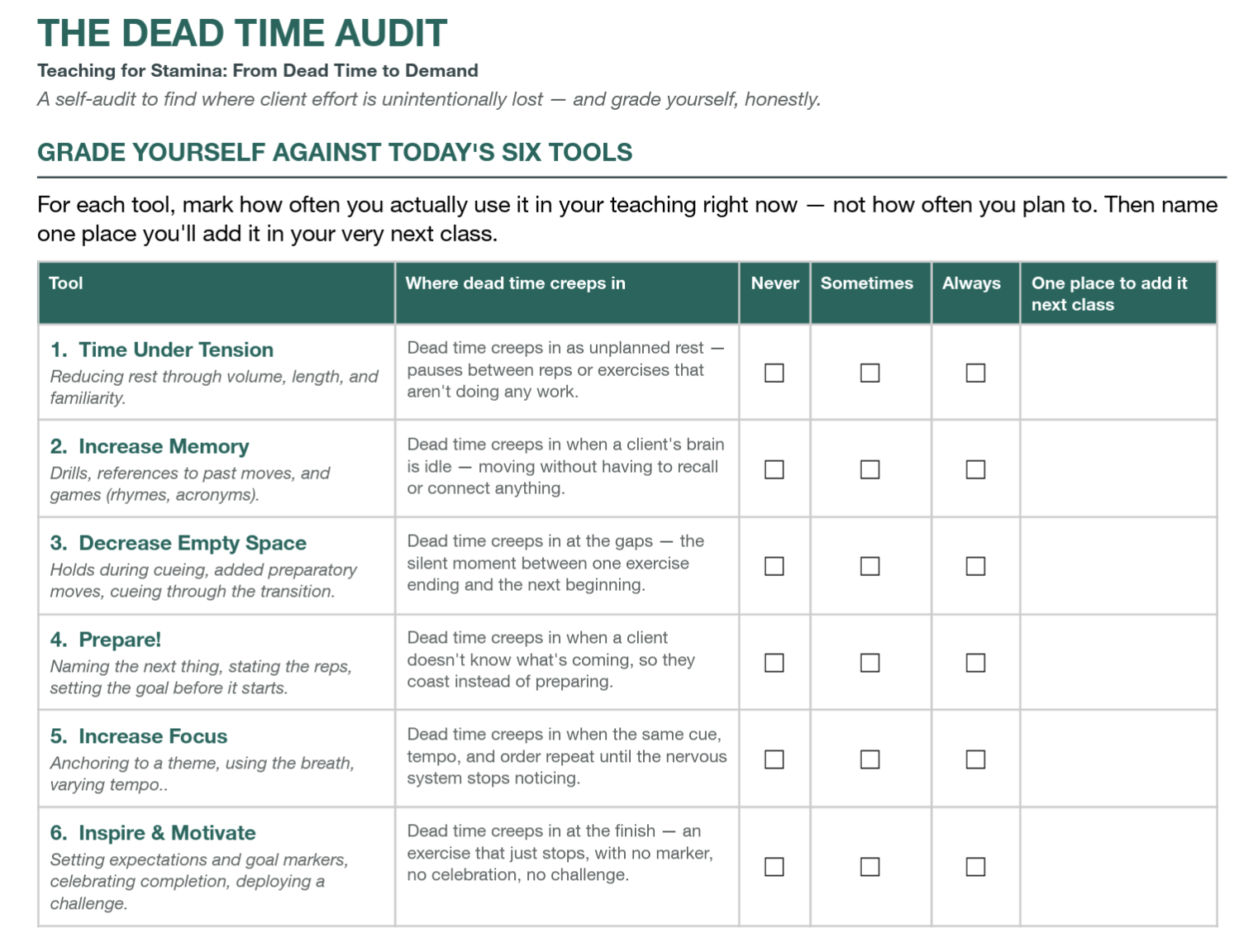Check Sometimes for Time Under Tension
Screen dimensions: 1253x952
coord(869,373)
